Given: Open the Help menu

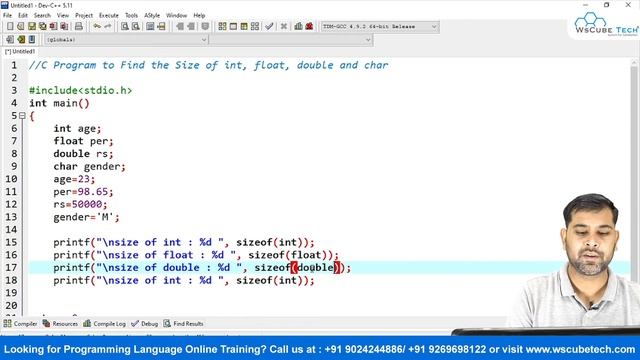Looking at the screenshot, I should coord(199,15).
